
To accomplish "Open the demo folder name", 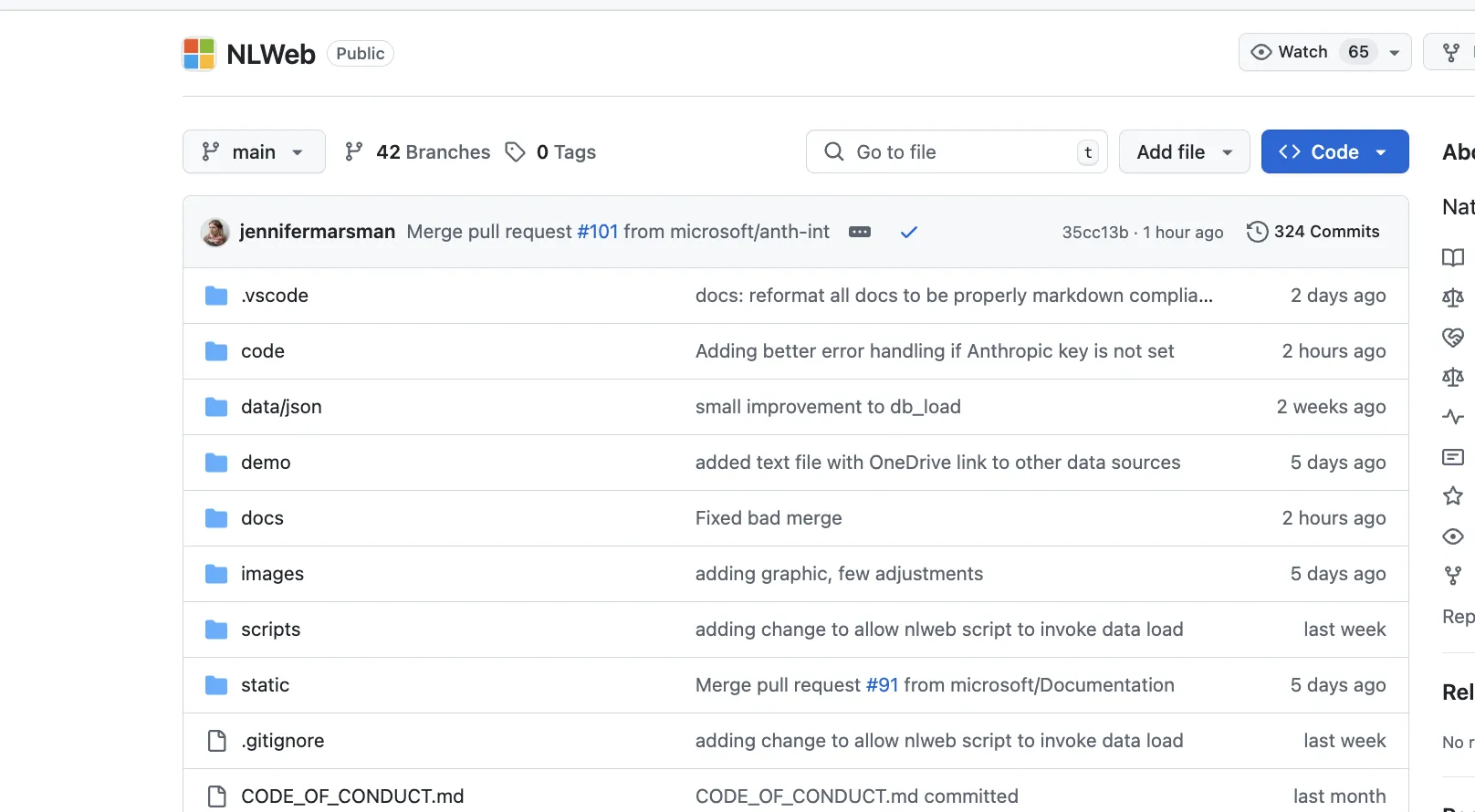I will coord(266,463).
